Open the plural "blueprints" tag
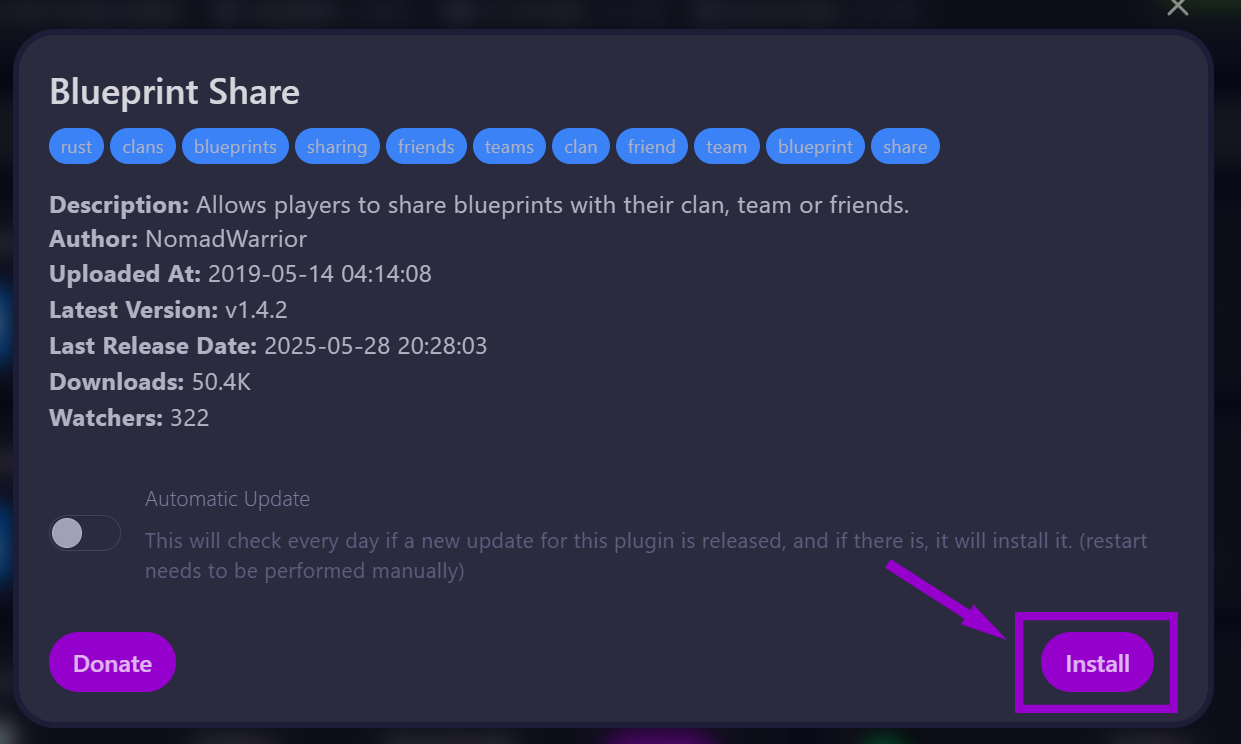1241x744 pixels. pos(235,146)
